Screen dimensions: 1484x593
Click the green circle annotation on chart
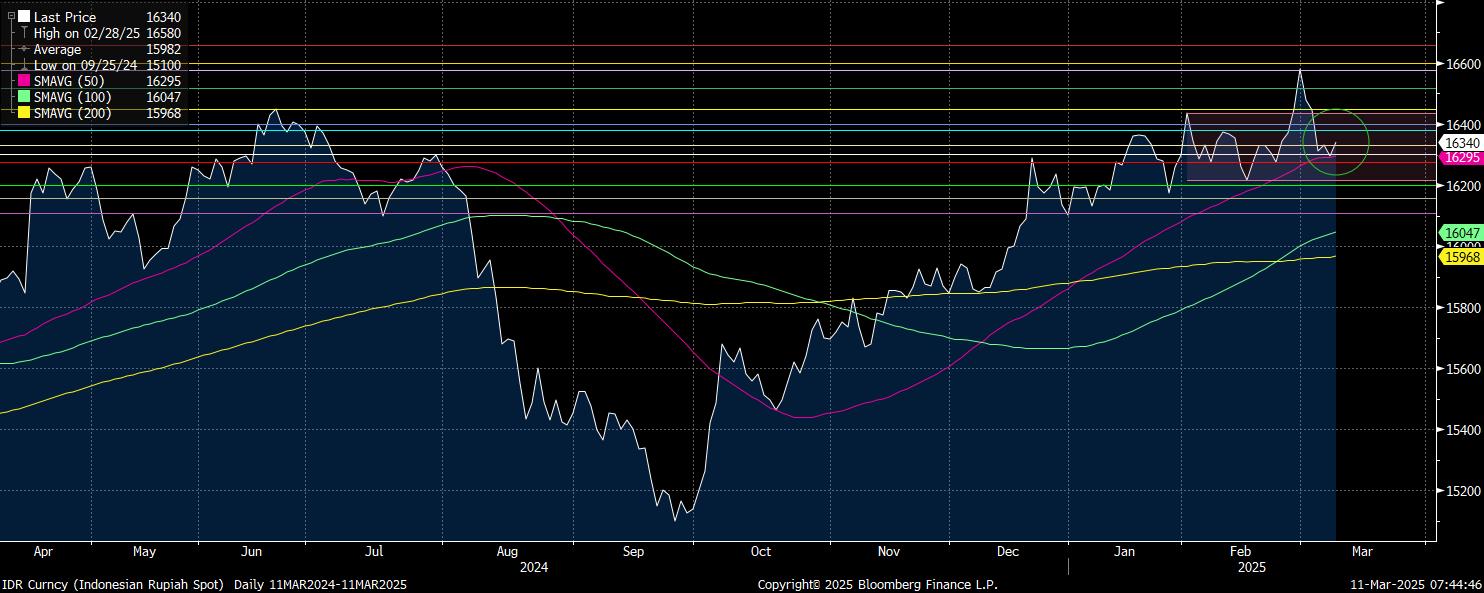[1336, 110]
